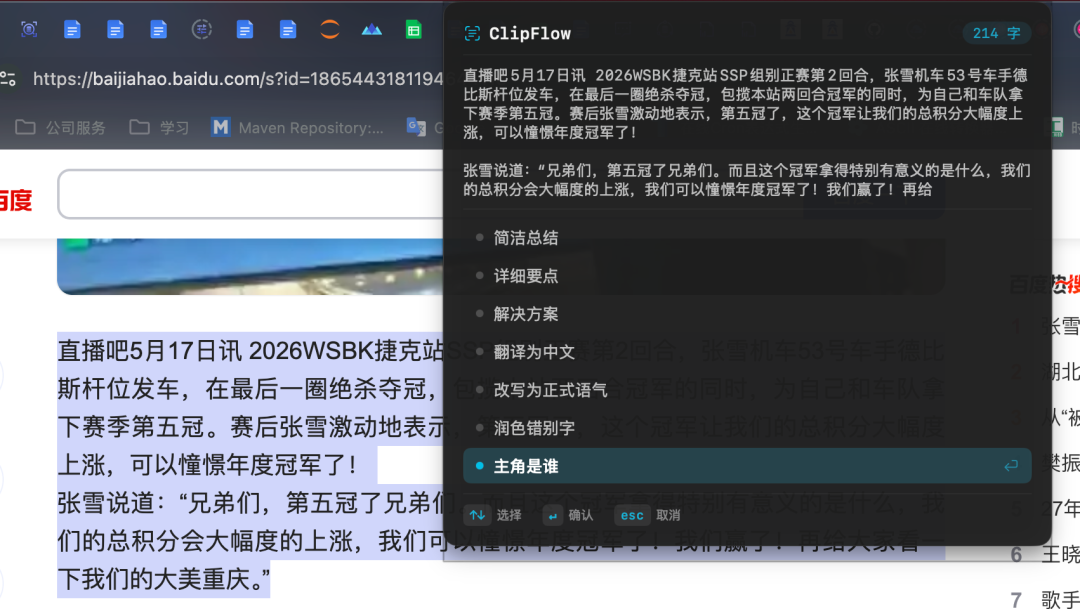This screenshot has height=609, width=1080.
Task: Choose the 简洁总结 action
Action: coord(747,238)
